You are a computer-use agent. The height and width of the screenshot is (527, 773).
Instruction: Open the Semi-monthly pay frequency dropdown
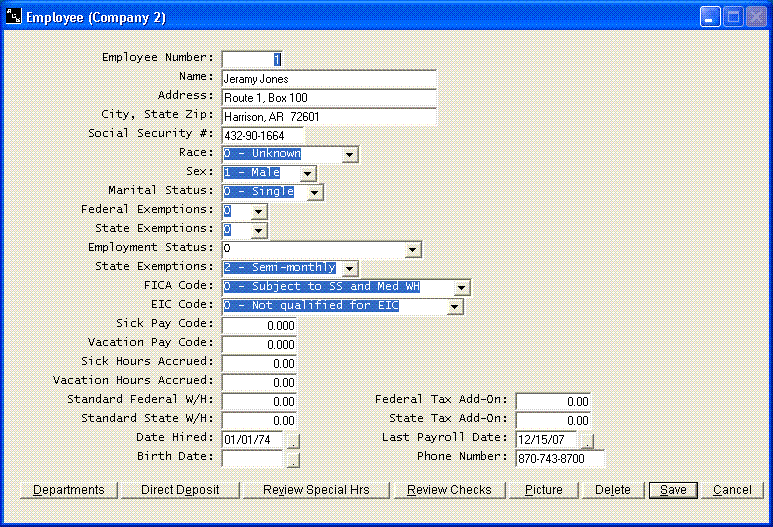[348, 268]
